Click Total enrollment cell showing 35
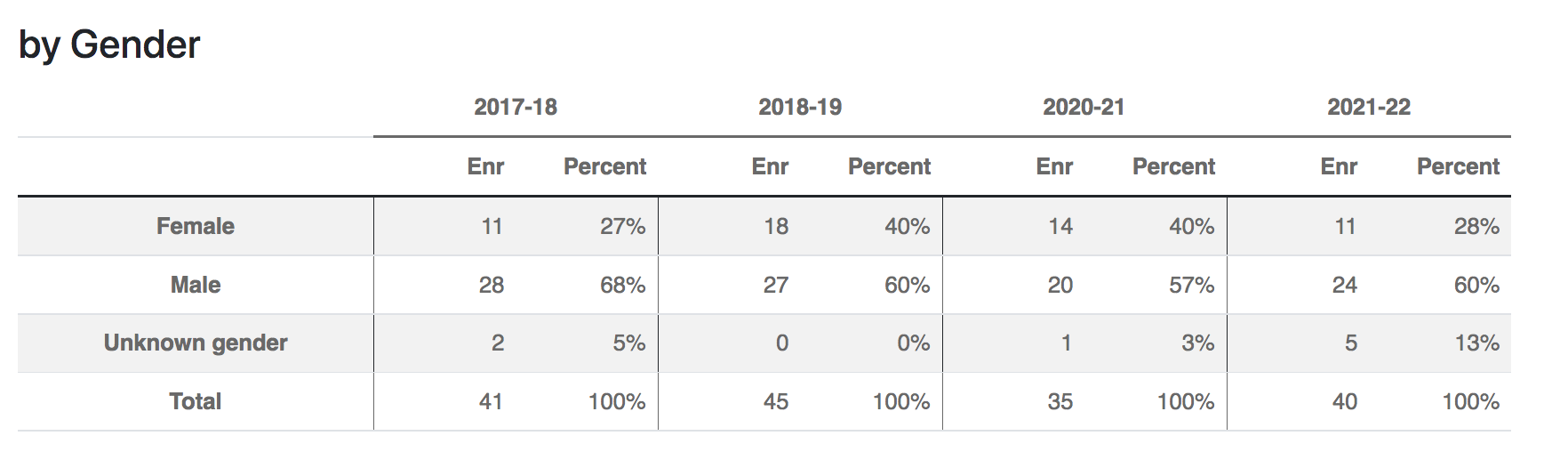Image resolution: width=1568 pixels, height=468 pixels. pos(1060,401)
